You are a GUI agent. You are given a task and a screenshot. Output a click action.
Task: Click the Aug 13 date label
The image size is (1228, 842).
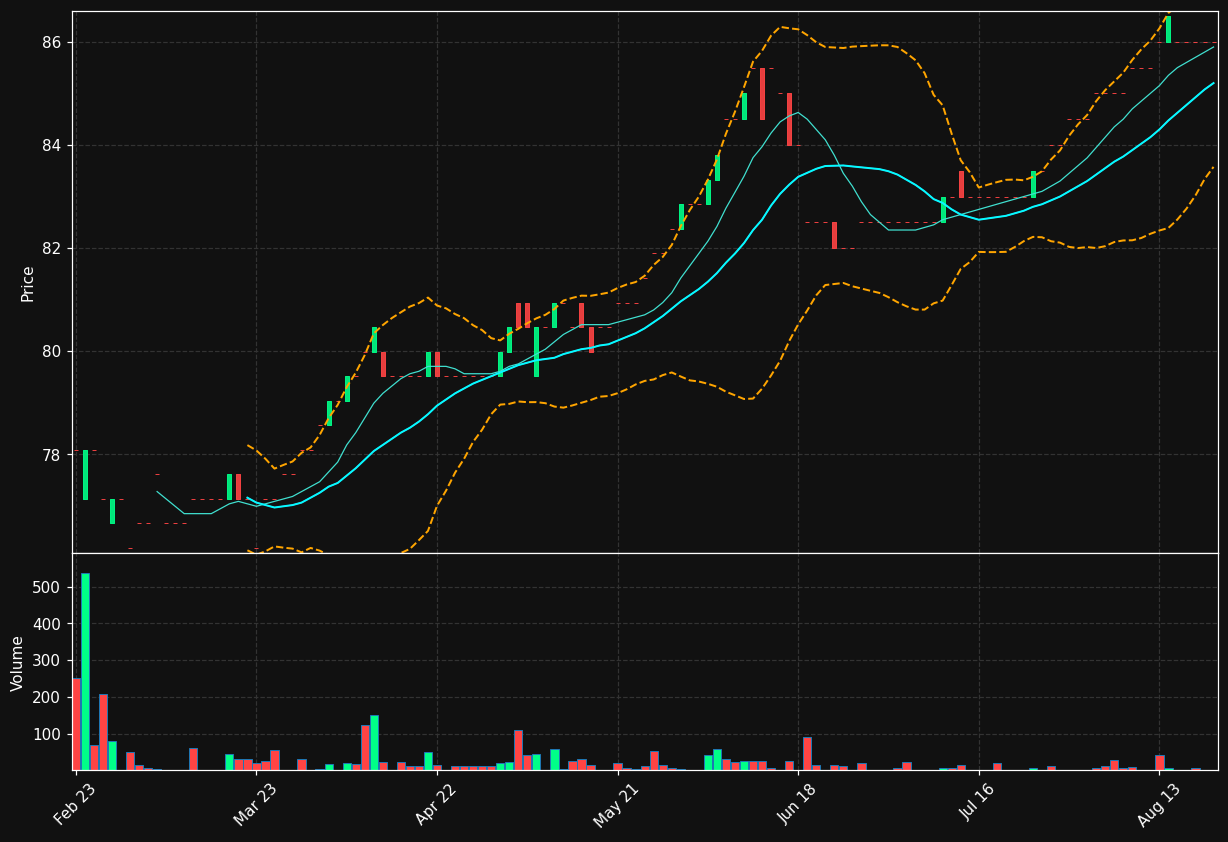[x=1158, y=805]
